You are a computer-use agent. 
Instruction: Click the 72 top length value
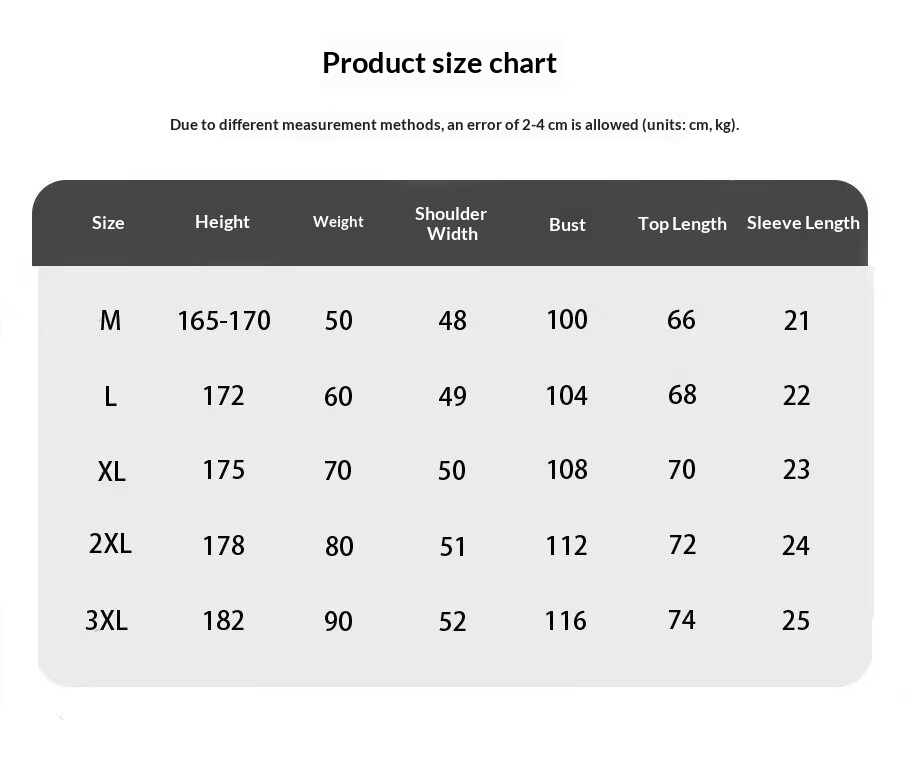[x=682, y=545]
